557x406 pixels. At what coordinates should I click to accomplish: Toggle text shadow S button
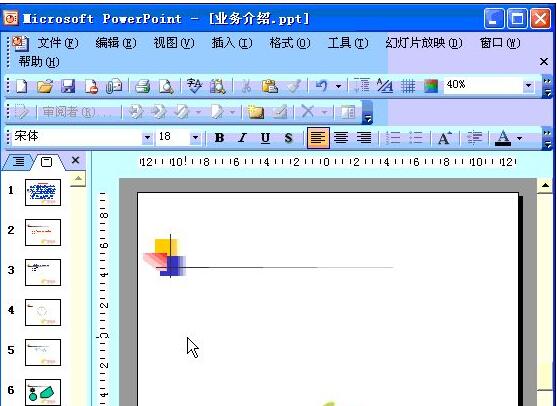click(x=288, y=138)
